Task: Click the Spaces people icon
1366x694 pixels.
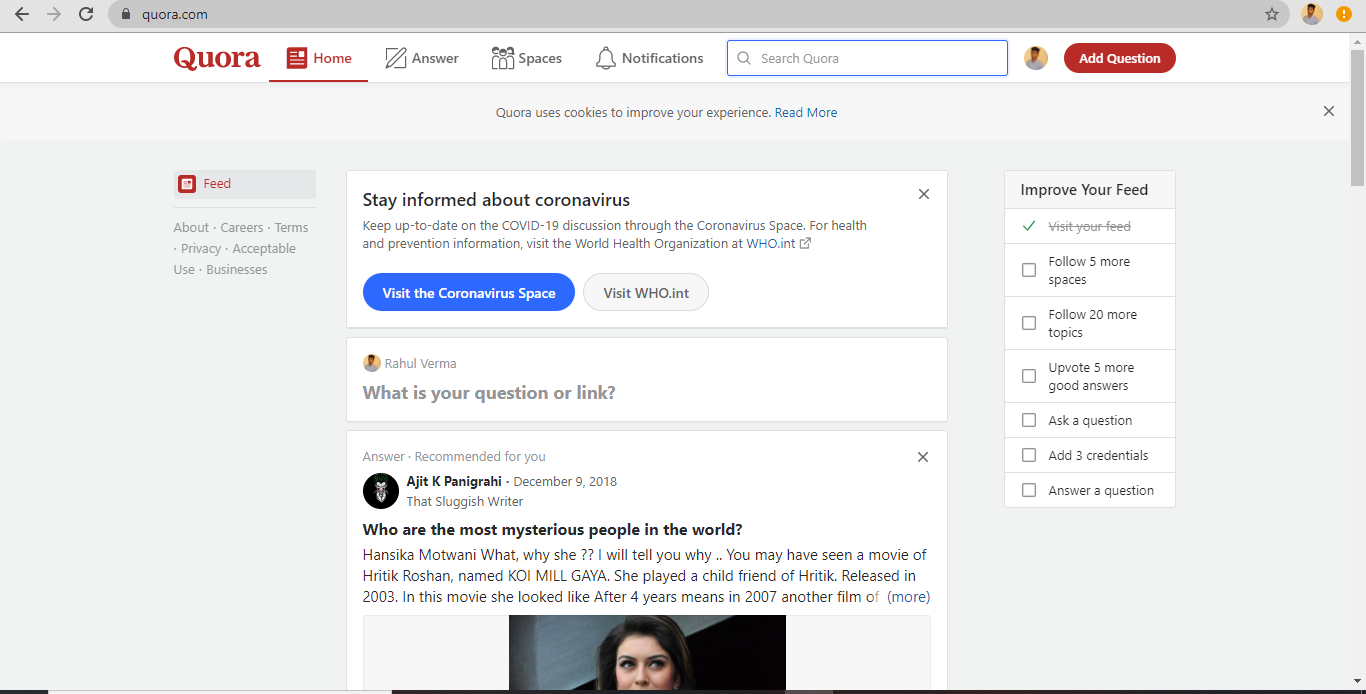Action: (502, 58)
